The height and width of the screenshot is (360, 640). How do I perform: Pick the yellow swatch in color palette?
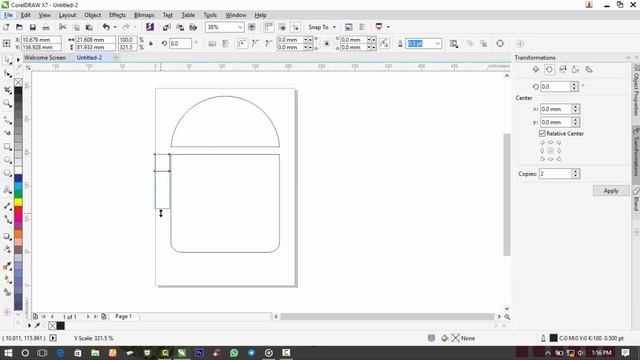tap(18, 202)
